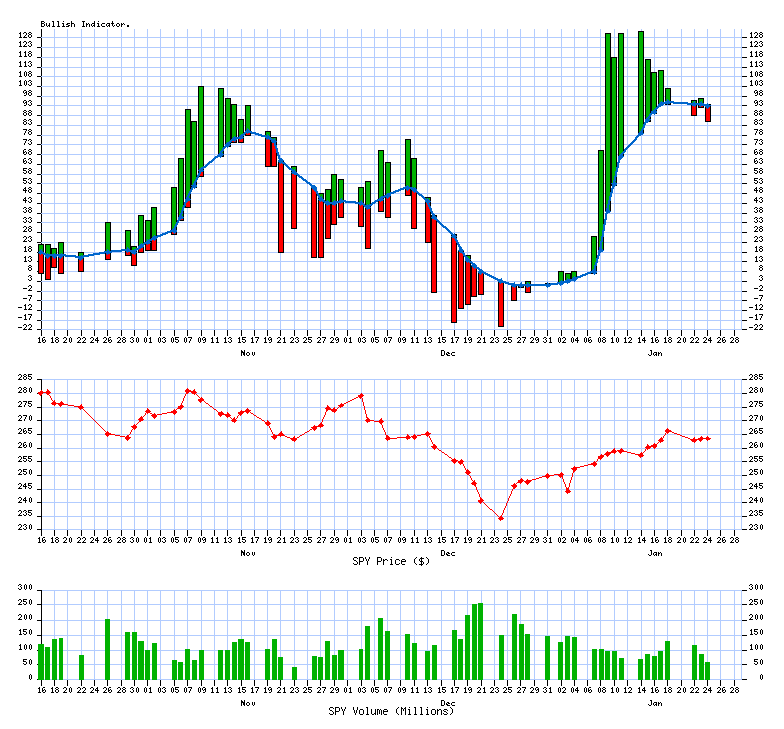Click the "SPY Price ($)" axis caption
Image resolution: width=784 pixels, height=729 pixels.
pyautogui.click(x=391, y=561)
